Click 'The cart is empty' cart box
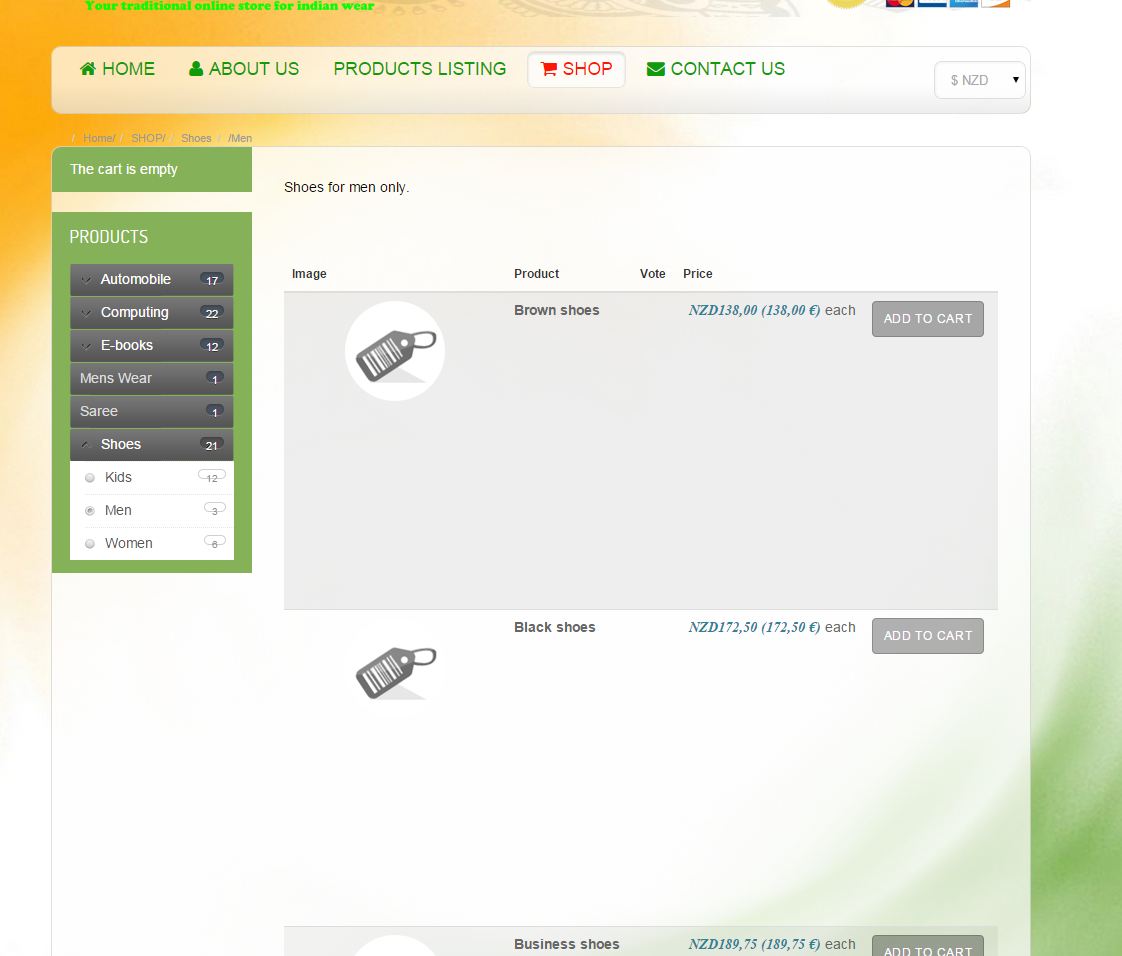Viewport: 1122px width, 956px height. pos(152,170)
